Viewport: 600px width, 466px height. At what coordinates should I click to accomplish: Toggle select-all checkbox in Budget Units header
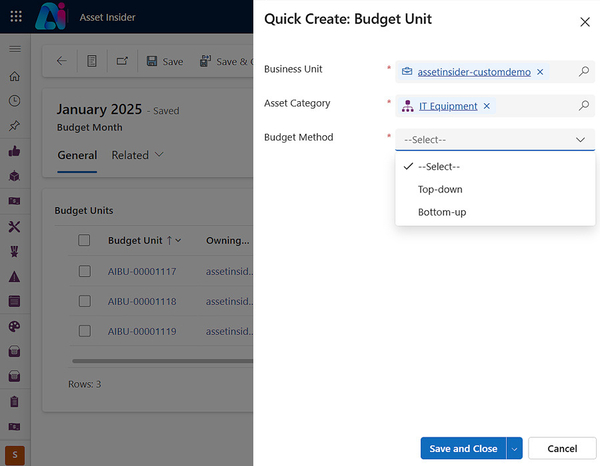tap(85, 240)
